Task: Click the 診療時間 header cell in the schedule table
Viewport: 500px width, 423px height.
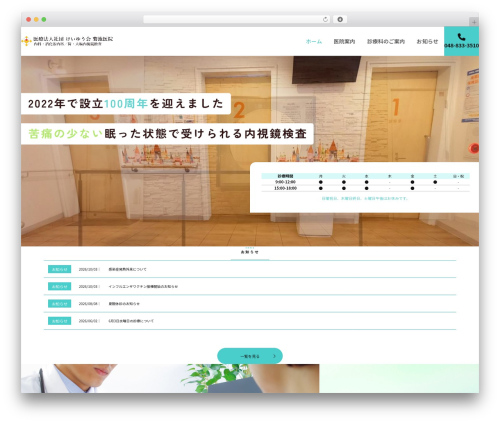Action: click(x=285, y=176)
